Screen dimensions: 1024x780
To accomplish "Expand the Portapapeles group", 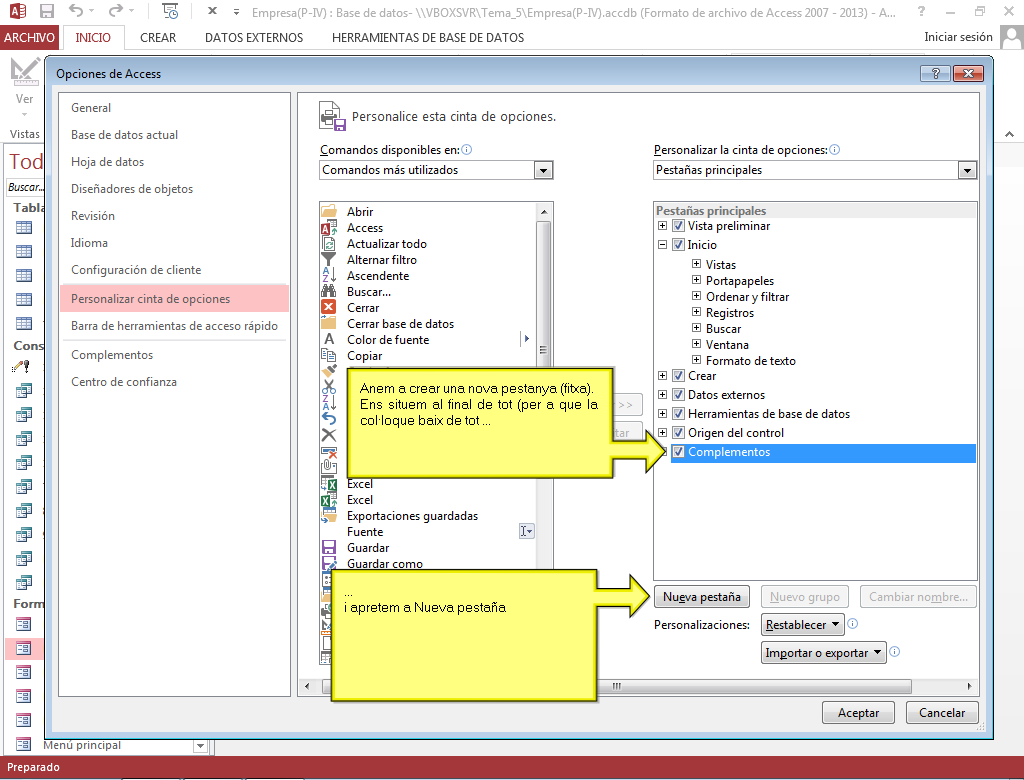I will click(696, 280).
